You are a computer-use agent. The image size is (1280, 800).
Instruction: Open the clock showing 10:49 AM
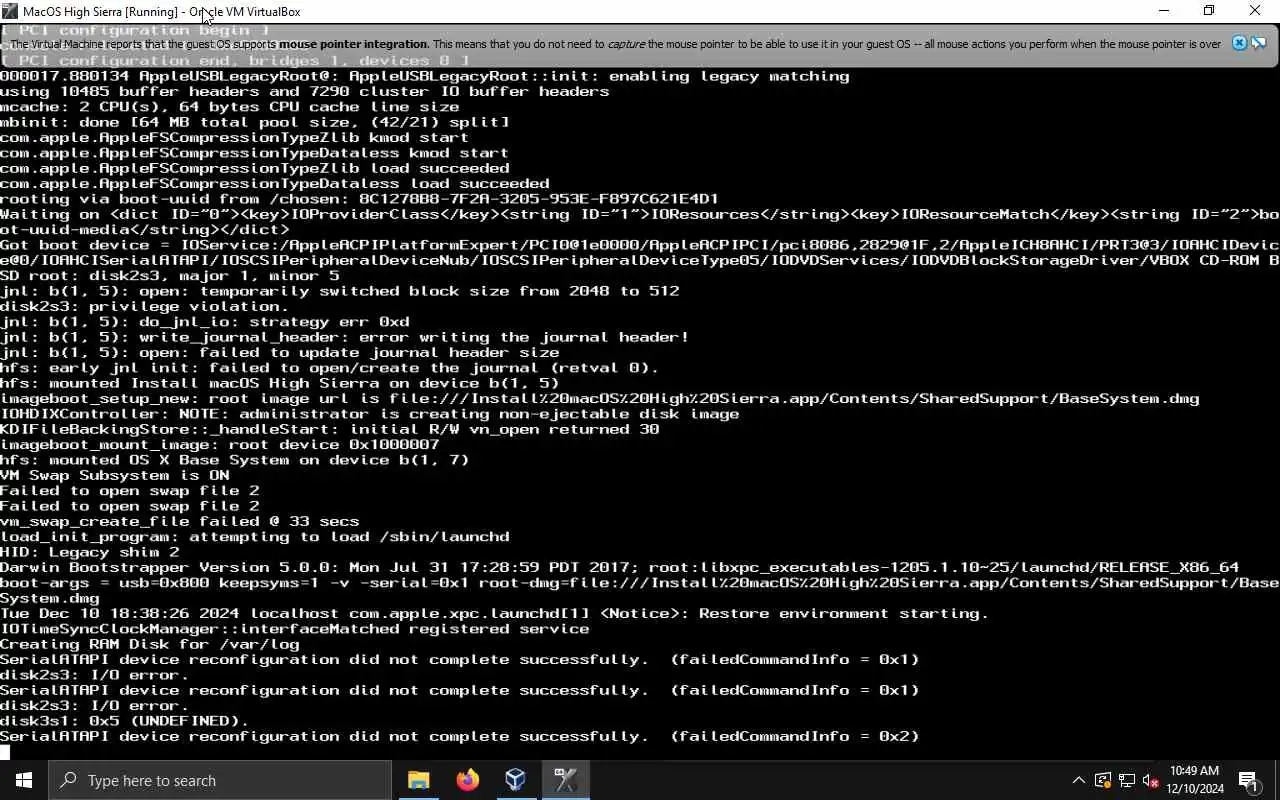click(1196, 780)
